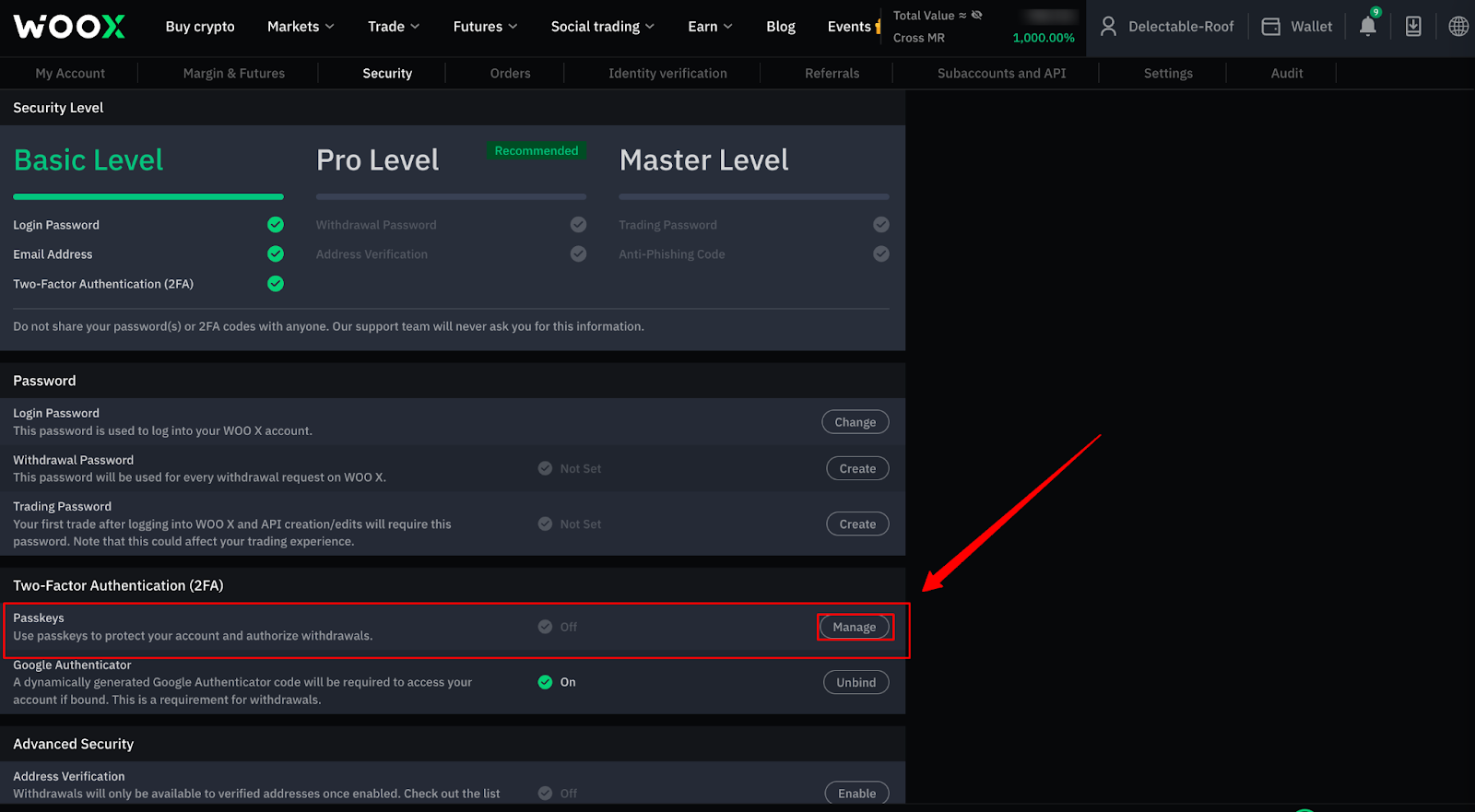This screenshot has height=812, width=1475.
Task: Click Manage for Passkeys
Action: (855, 627)
